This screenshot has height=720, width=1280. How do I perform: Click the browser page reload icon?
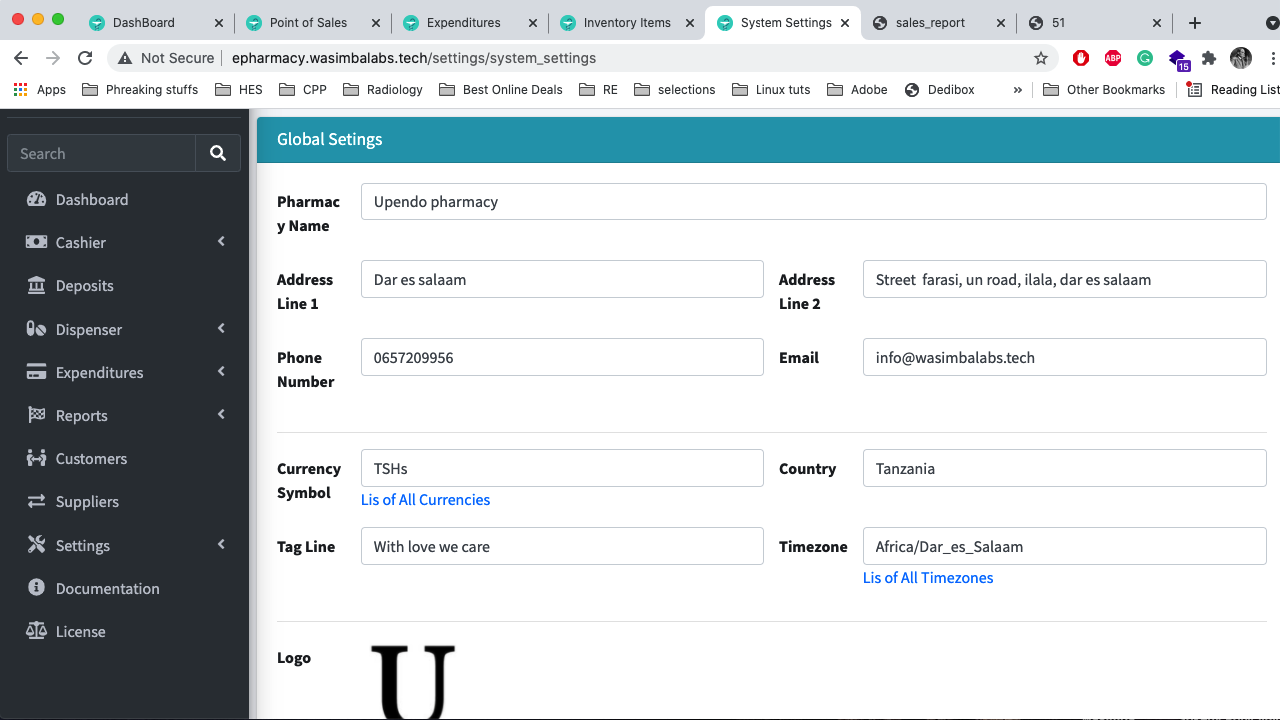click(x=85, y=58)
